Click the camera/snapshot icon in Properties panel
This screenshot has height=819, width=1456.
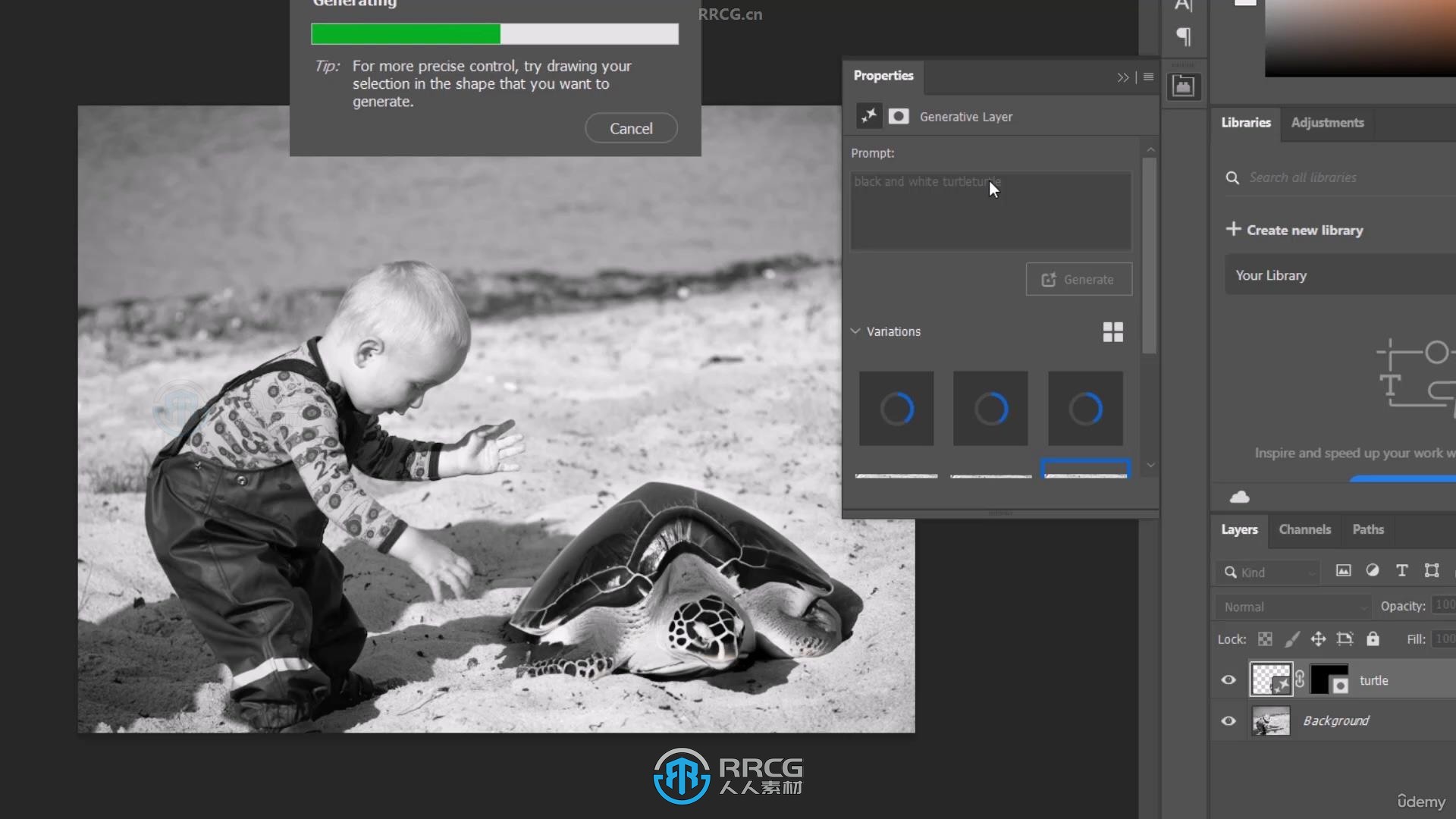click(897, 116)
